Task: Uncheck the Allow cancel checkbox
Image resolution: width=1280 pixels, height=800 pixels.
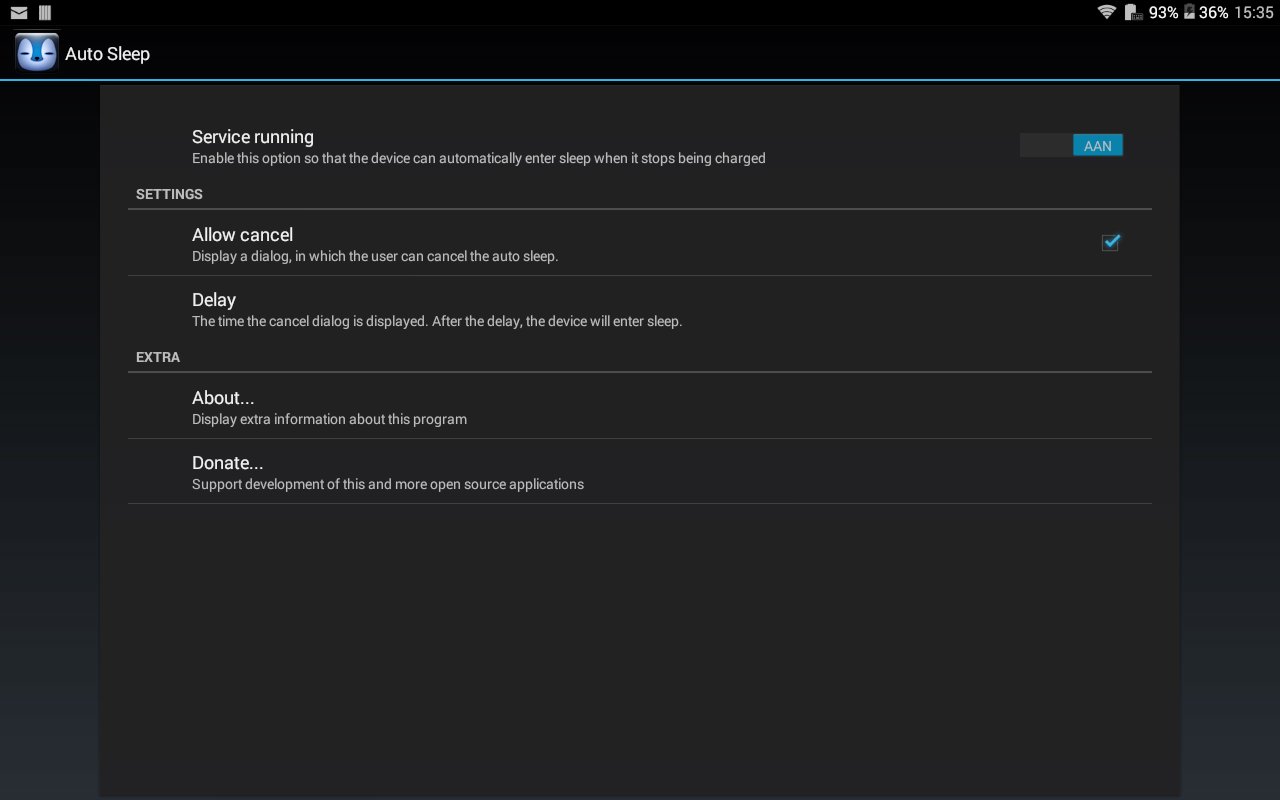Action: (1110, 242)
